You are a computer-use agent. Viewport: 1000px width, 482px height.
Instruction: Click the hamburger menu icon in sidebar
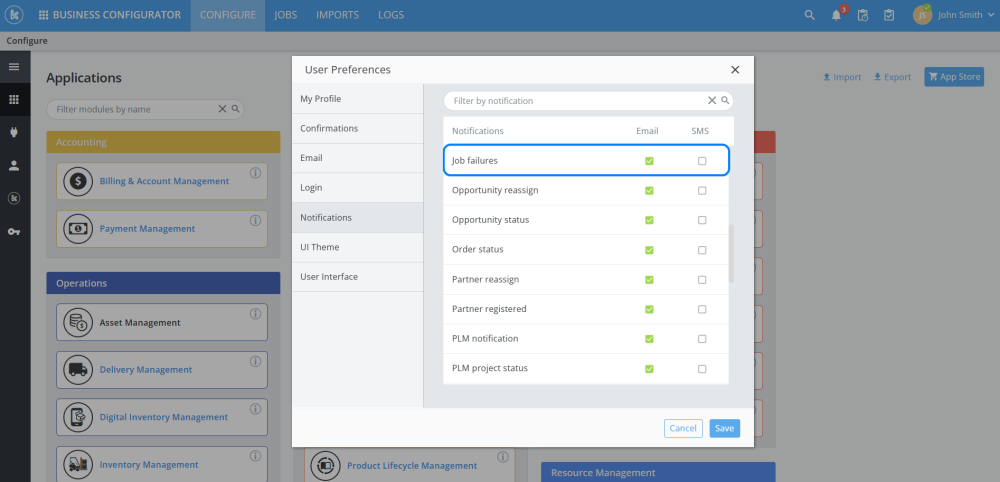click(x=14, y=67)
